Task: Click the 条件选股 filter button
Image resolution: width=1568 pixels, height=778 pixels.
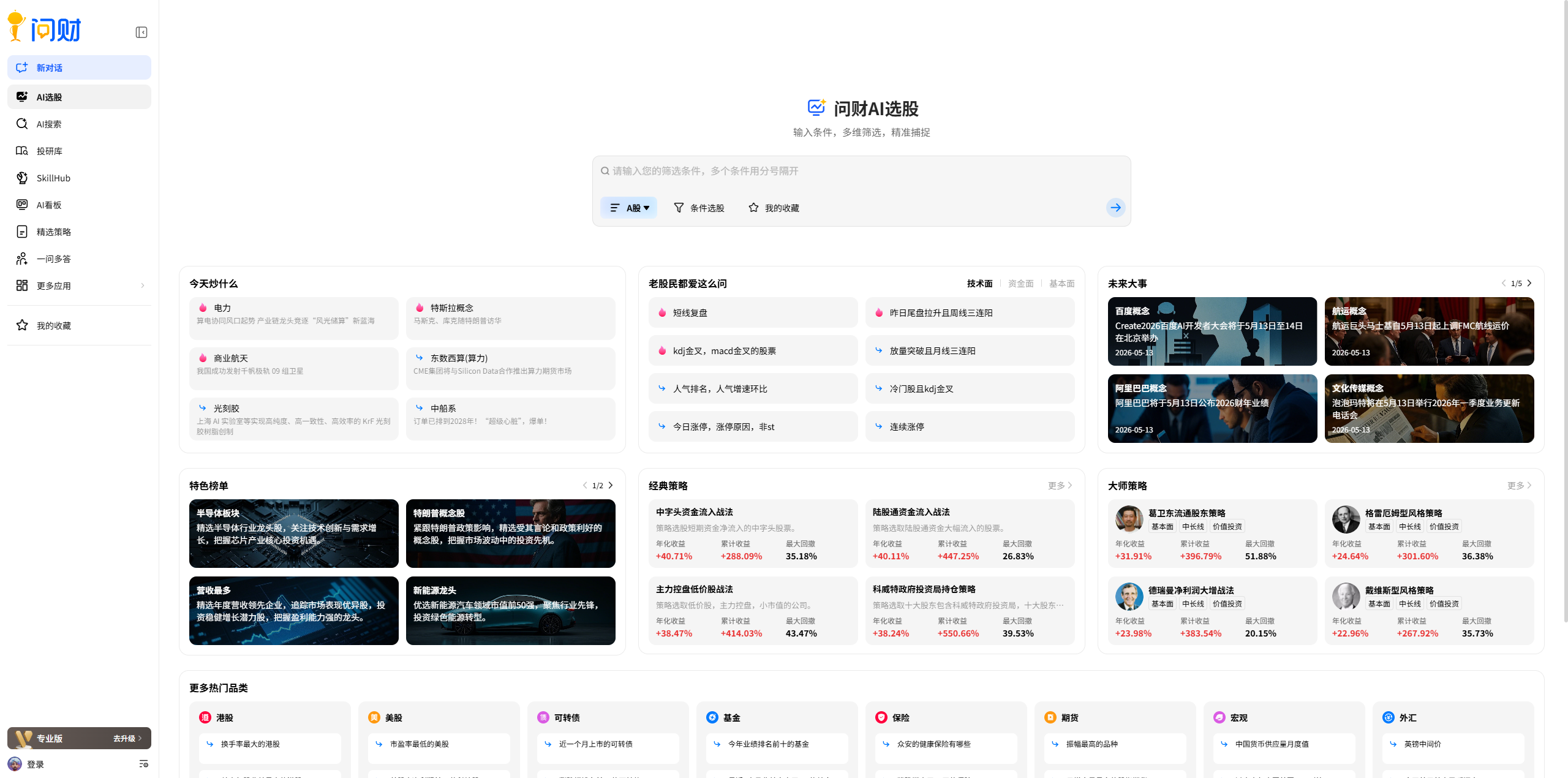Action: coord(699,208)
